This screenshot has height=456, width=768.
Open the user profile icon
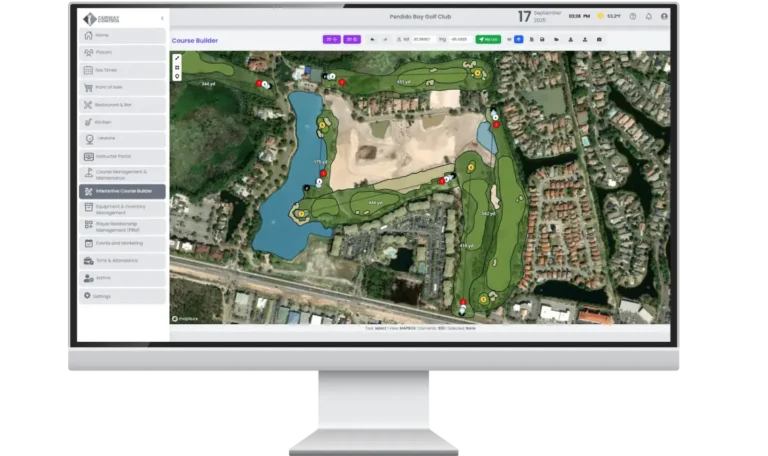(664, 17)
